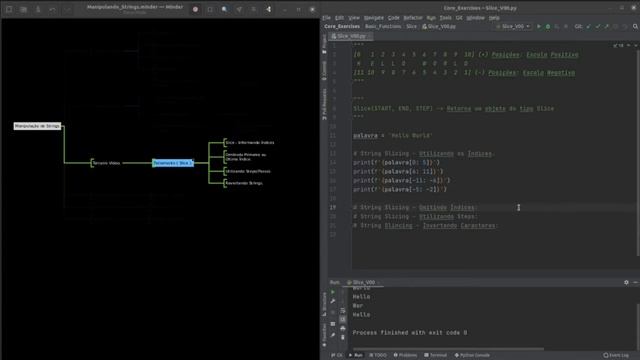640x360 pixels.
Task: Open the Structure tool window sidebar tab
Action: click(324, 304)
